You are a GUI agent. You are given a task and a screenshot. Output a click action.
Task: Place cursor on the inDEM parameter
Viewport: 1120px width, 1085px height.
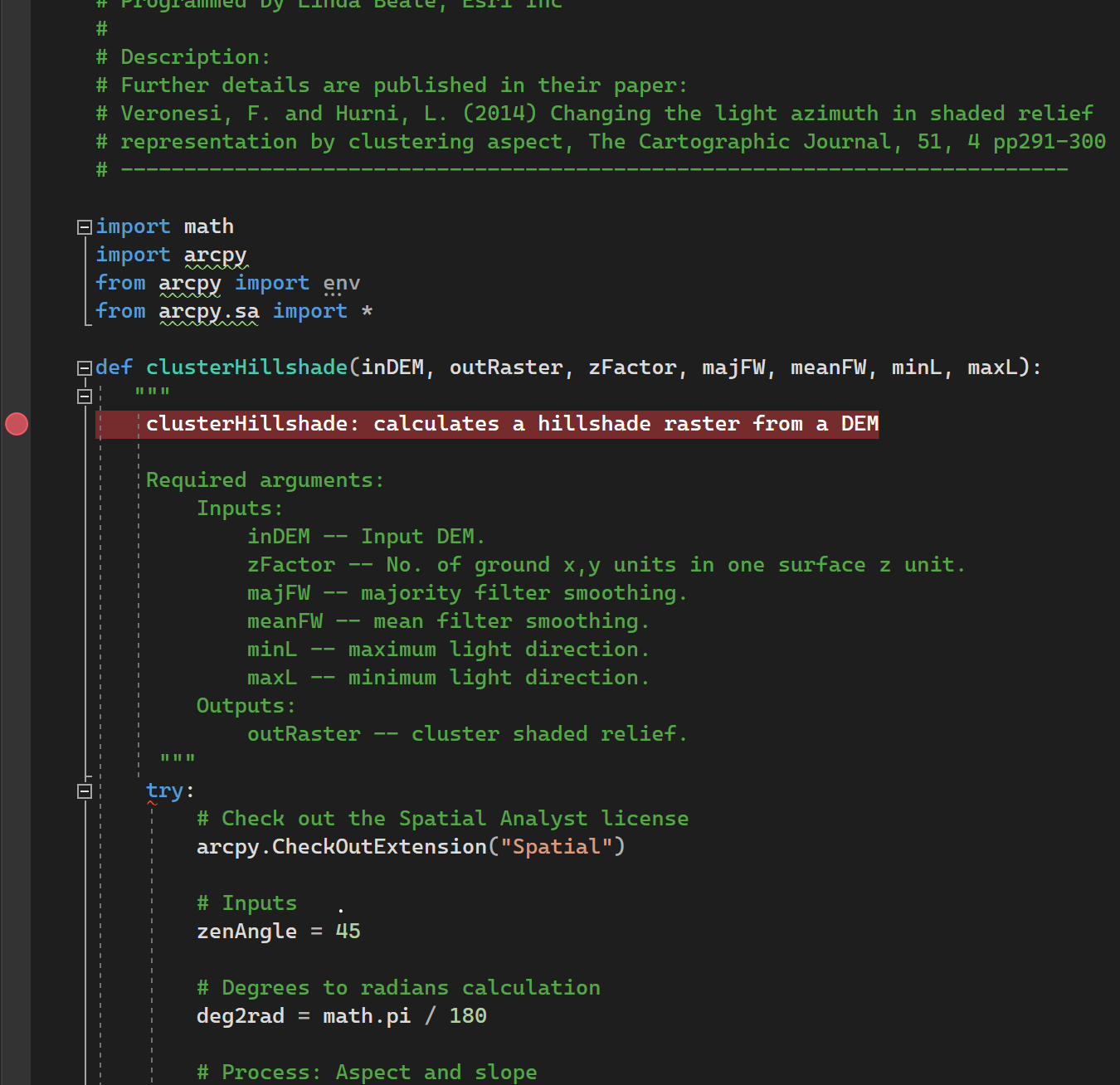[x=392, y=367]
